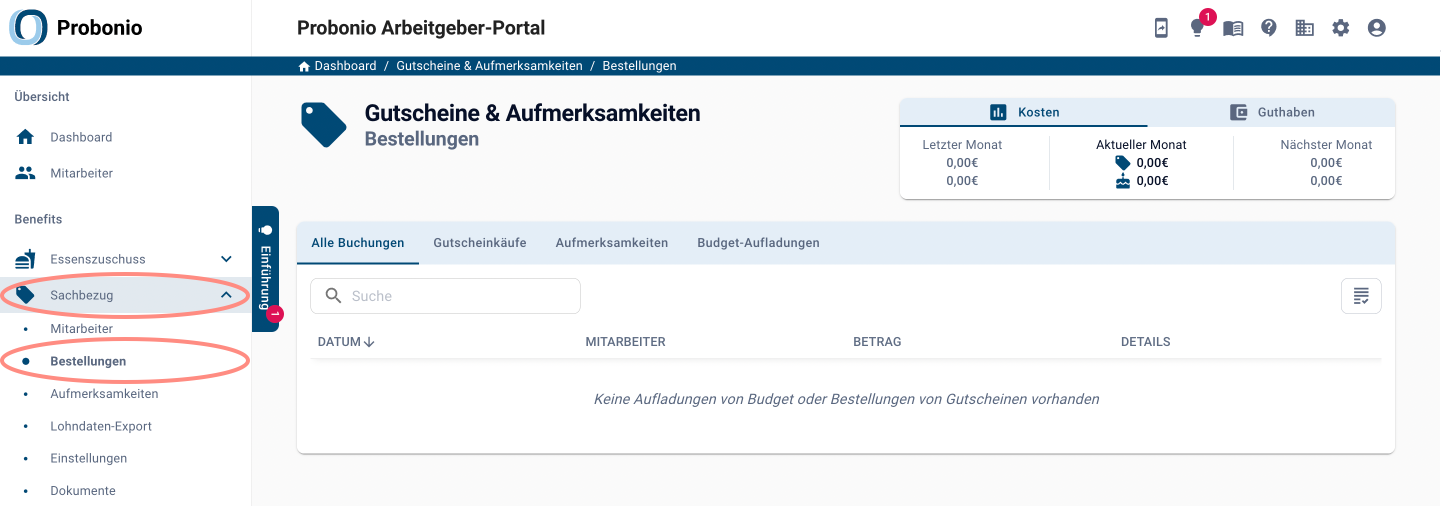Open the handbook book icon

click(x=1233, y=28)
